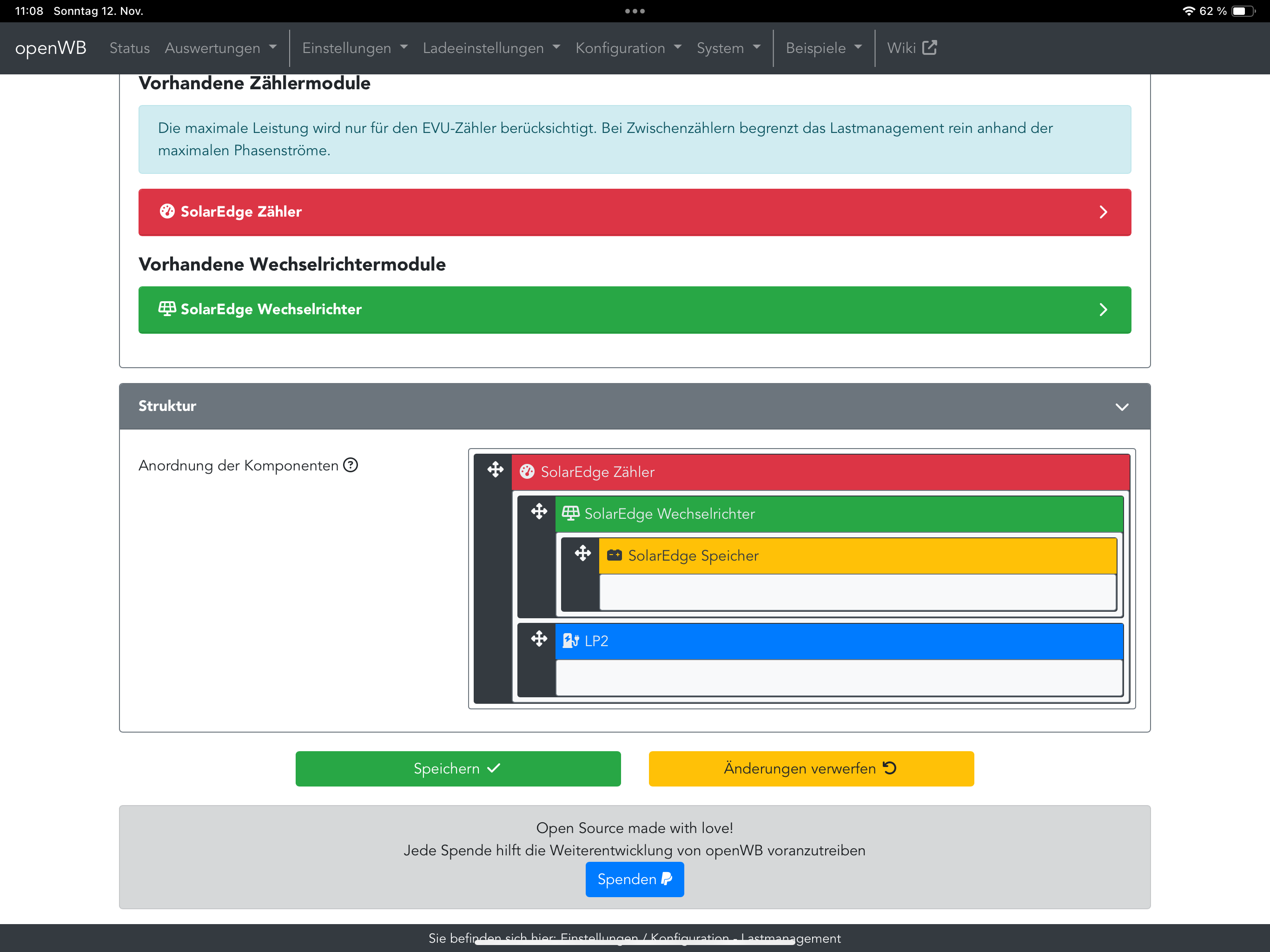Viewport: 1270px width, 952px height.
Task: Open the Auswertungen menu
Action: coord(220,48)
